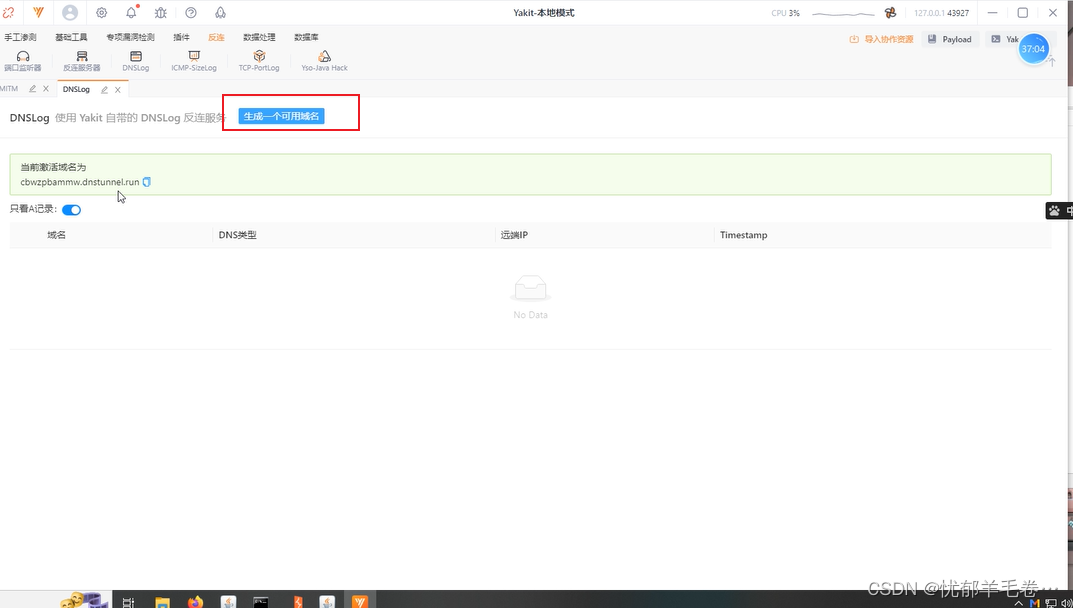The height and width of the screenshot is (608, 1073).
Task: Close the MITM tab
Action: click(x=46, y=89)
